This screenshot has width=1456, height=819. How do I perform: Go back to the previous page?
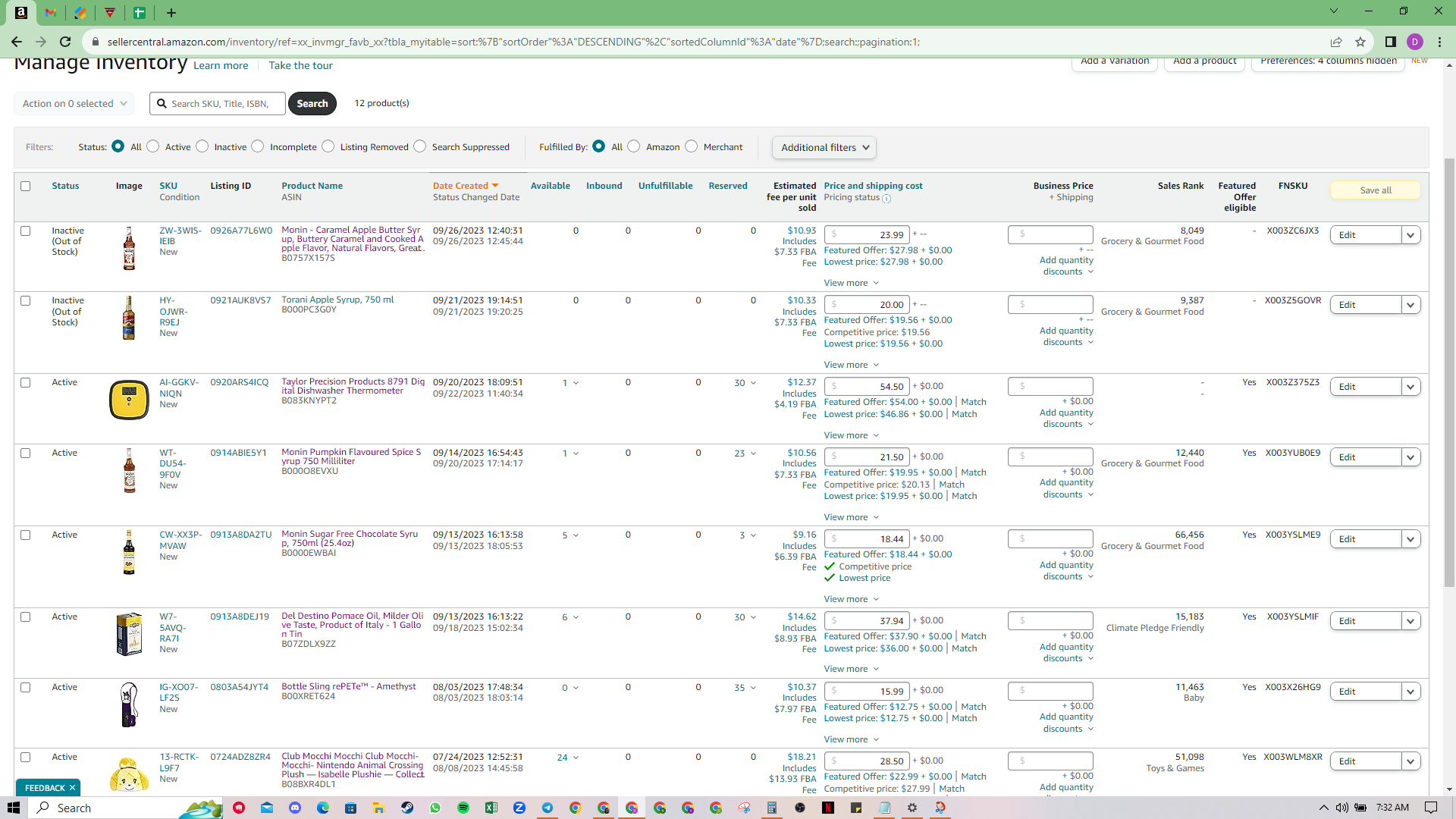(x=17, y=42)
